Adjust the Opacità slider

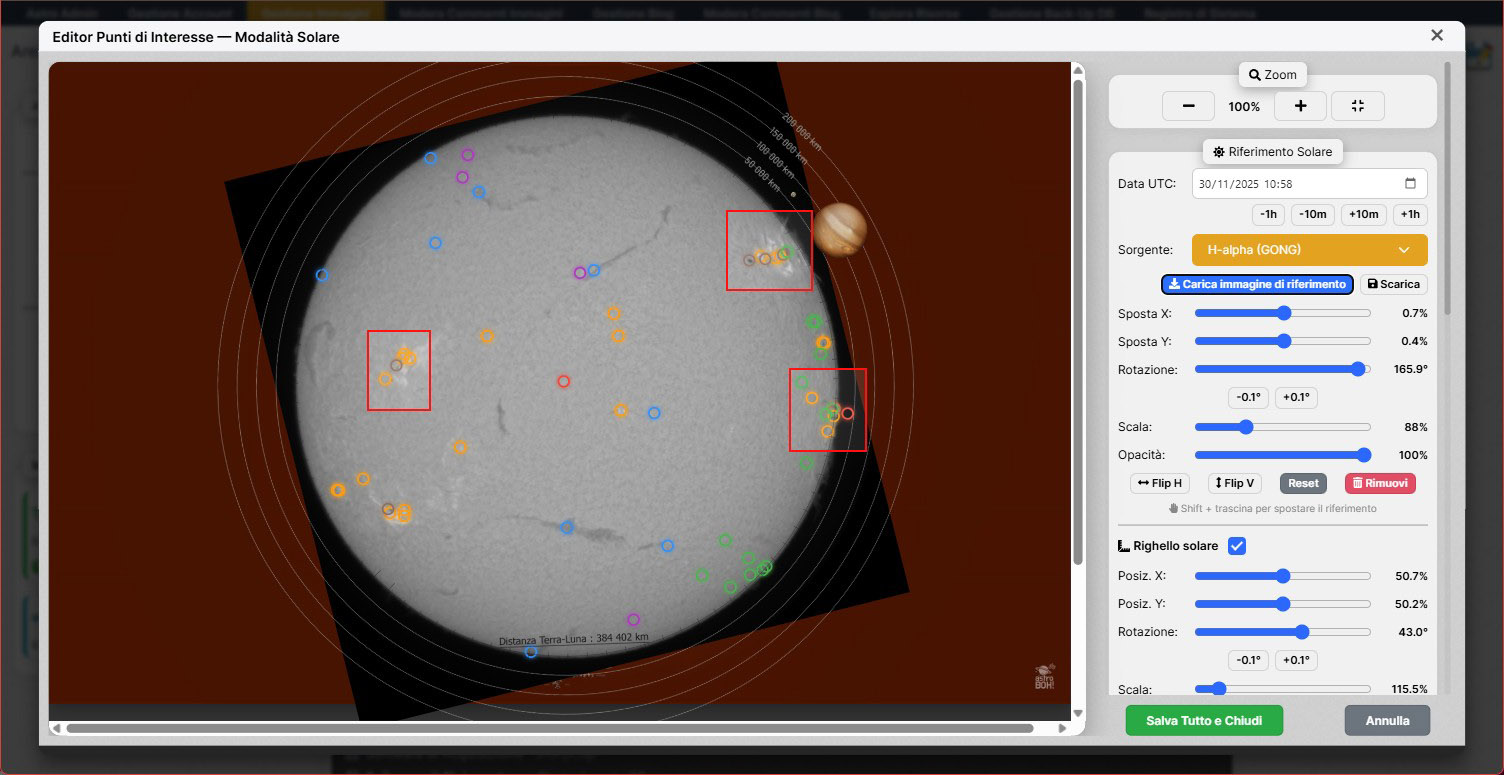[x=1283, y=455]
